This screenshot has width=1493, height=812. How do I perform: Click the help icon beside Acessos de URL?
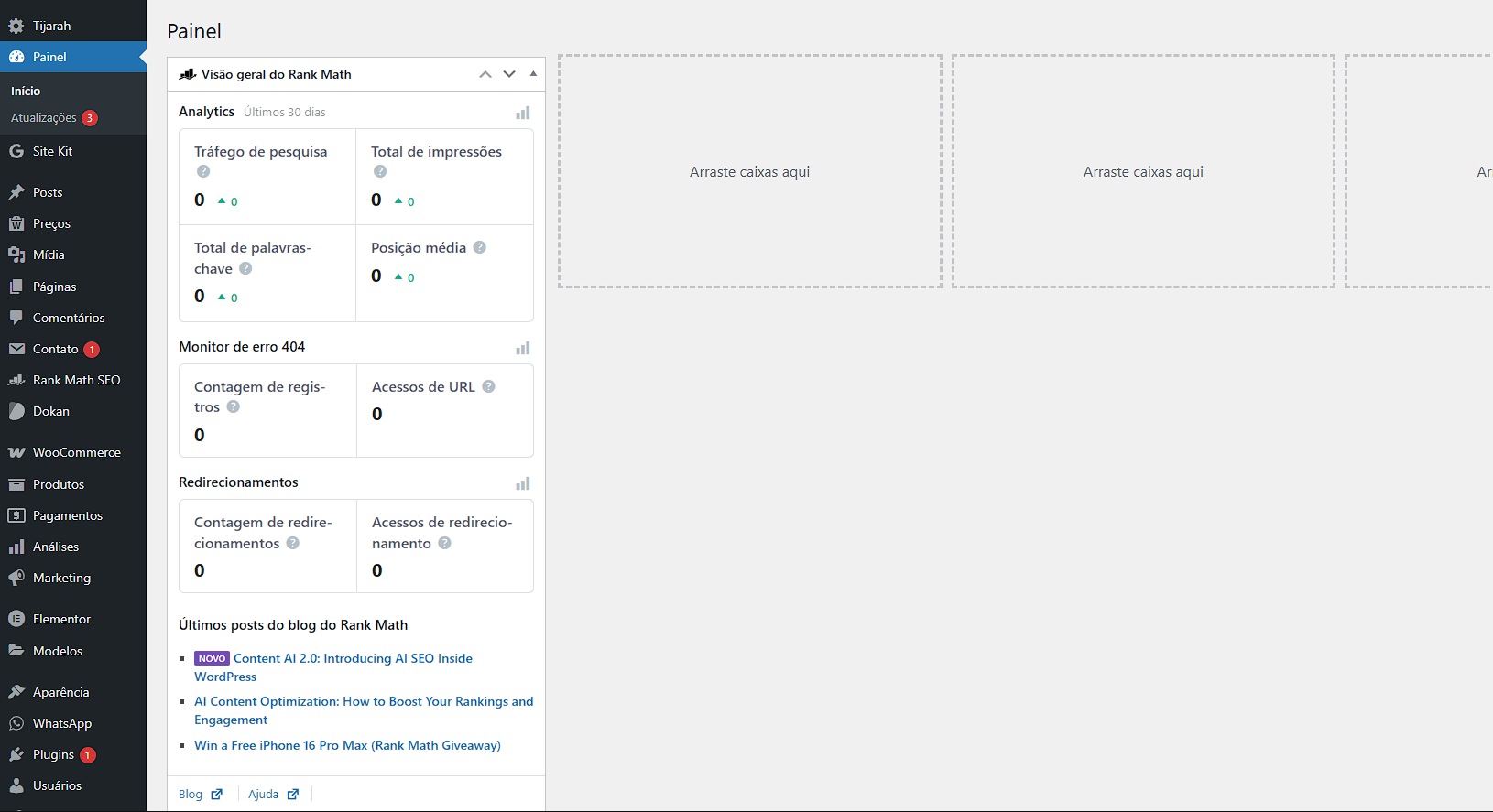point(489,386)
